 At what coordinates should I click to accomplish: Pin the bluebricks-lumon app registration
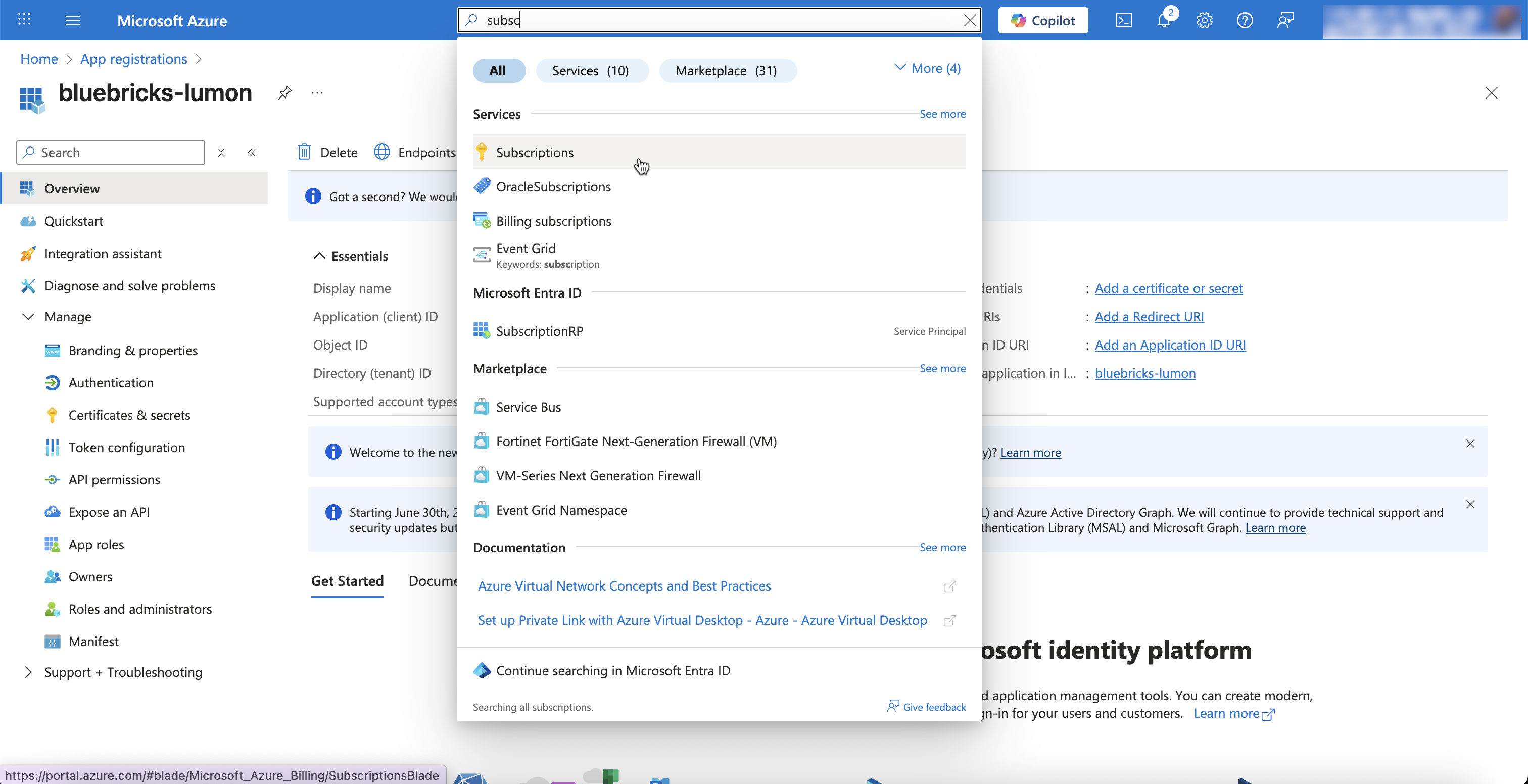[x=284, y=93]
